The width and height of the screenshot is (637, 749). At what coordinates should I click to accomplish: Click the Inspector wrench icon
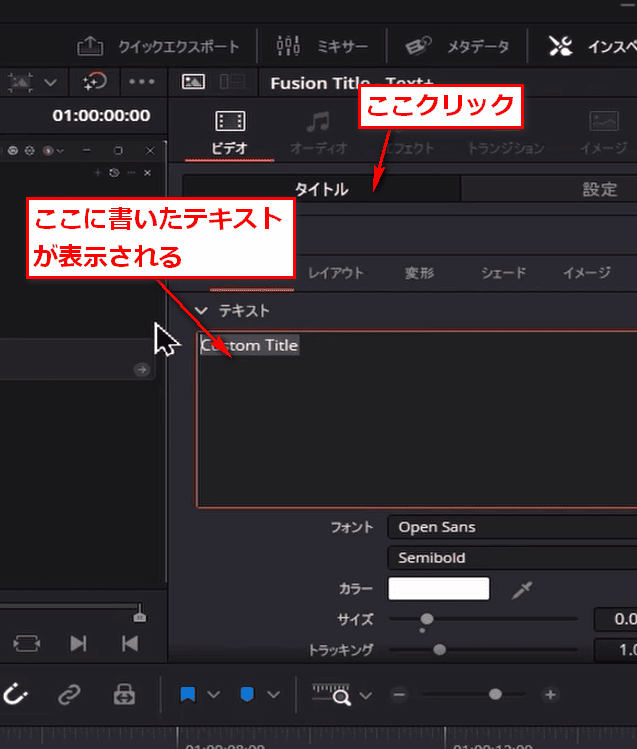point(560,46)
